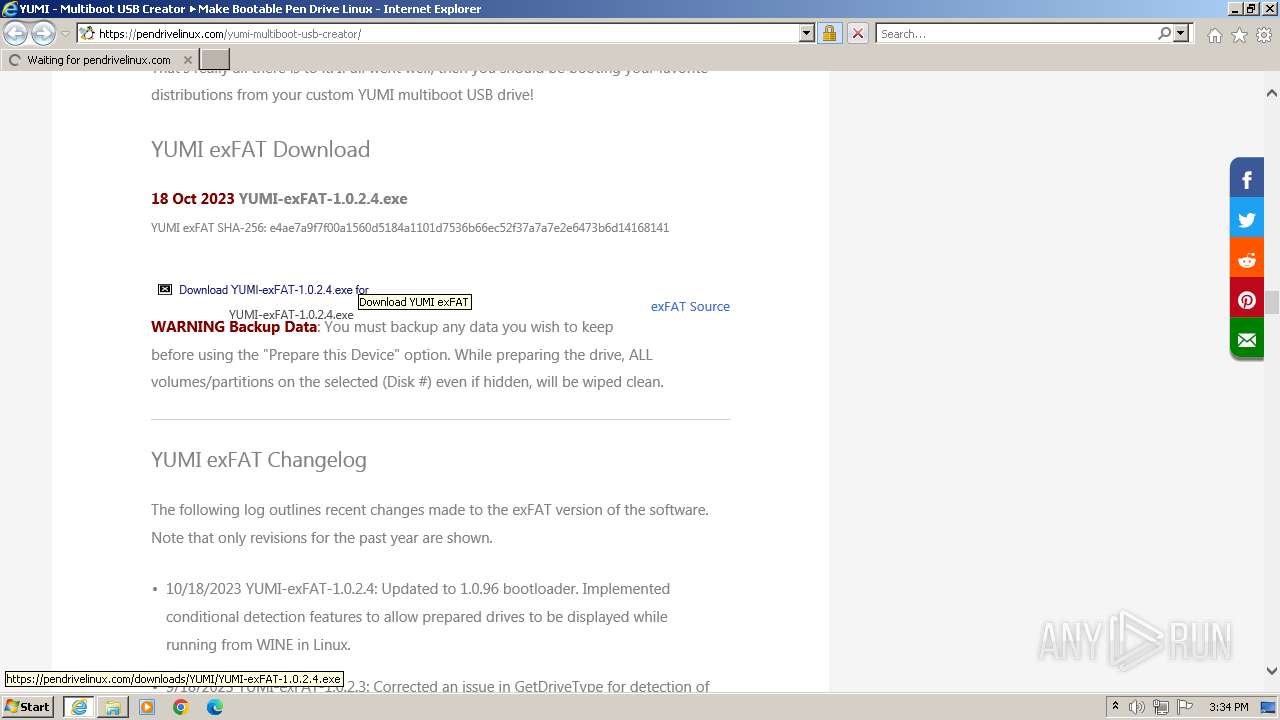Share the page on Pinterest

(1247, 300)
